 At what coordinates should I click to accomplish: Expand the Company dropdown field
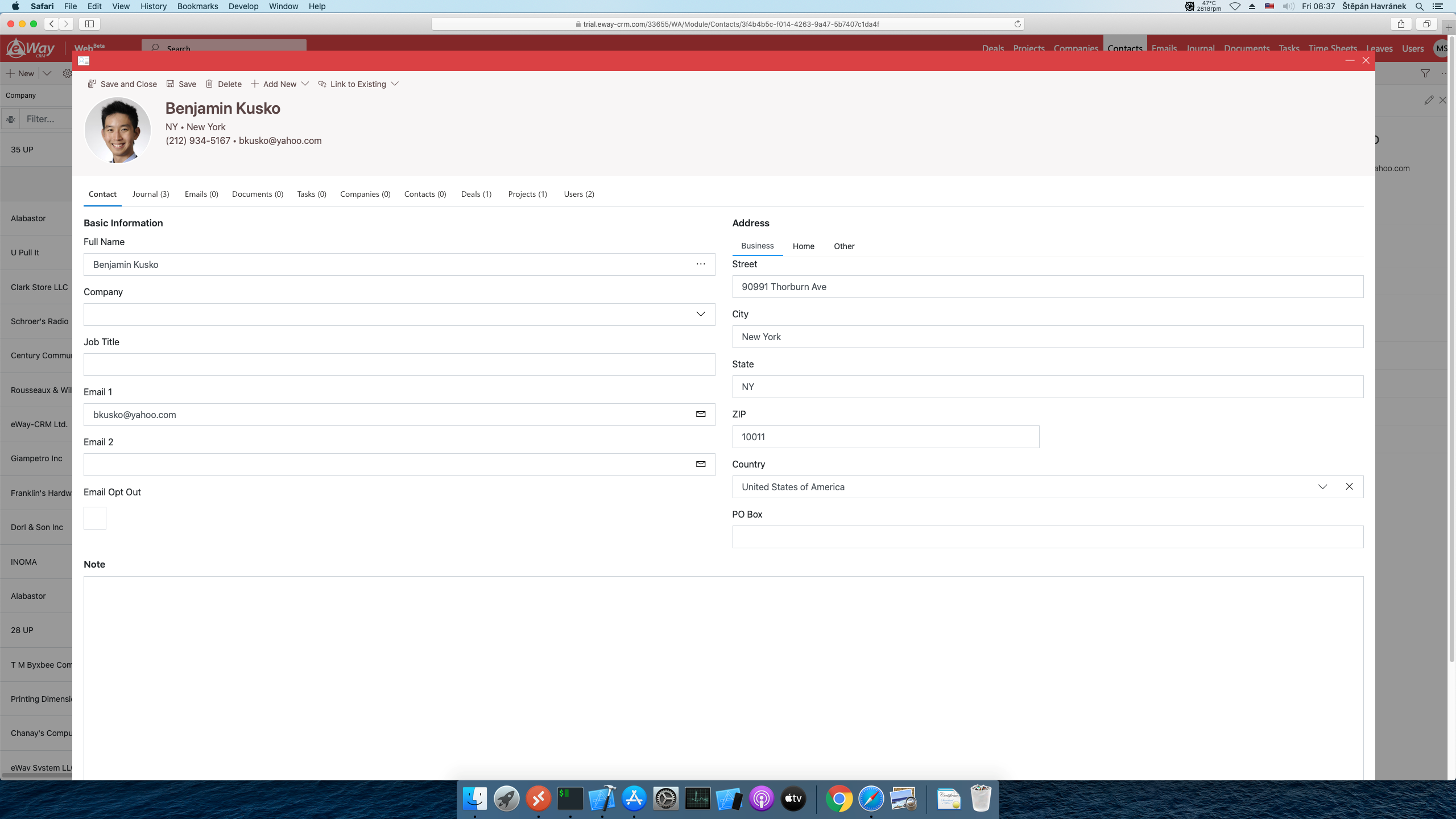pyautogui.click(x=701, y=314)
